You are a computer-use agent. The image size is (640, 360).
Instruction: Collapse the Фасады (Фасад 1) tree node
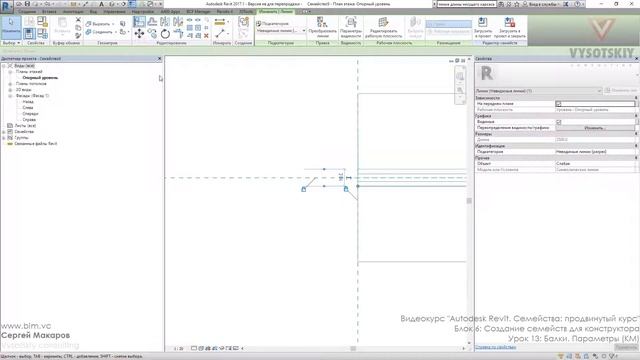(x=10, y=96)
